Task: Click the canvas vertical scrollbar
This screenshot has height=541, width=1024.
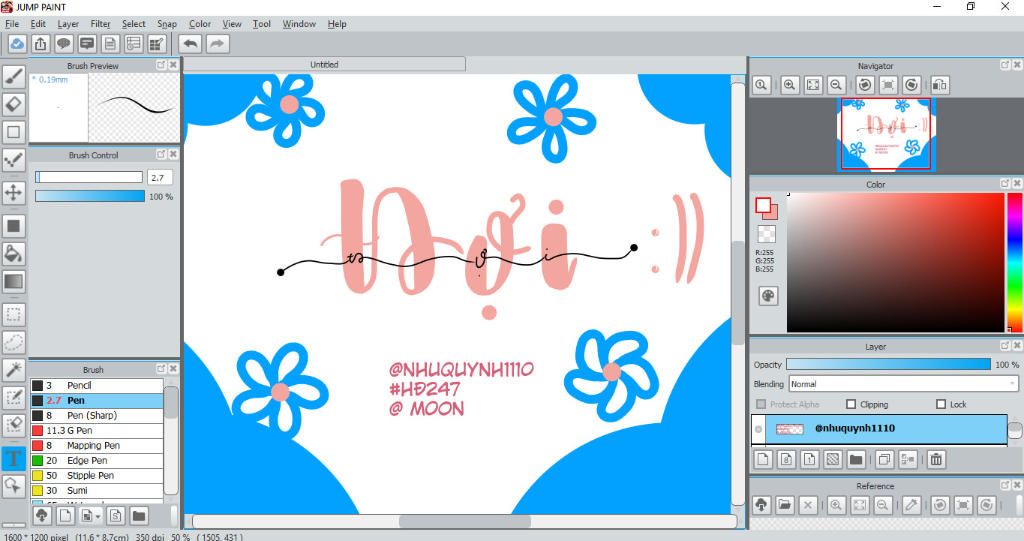Action: (x=737, y=291)
